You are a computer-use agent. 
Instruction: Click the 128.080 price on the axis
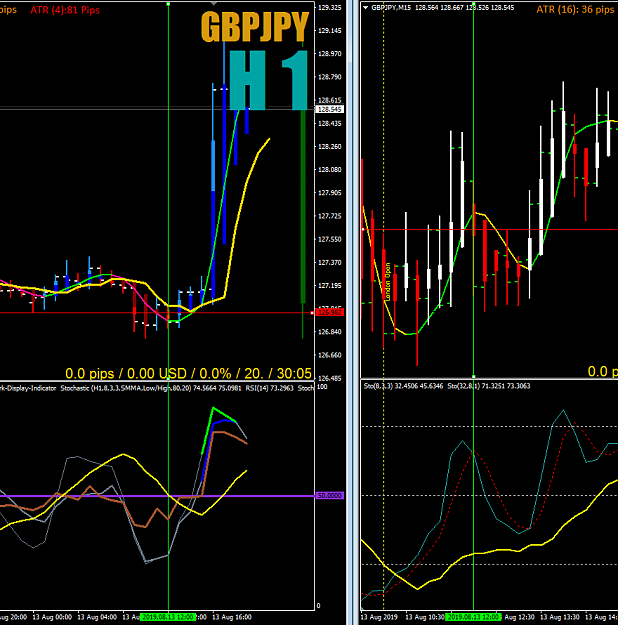click(x=329, y=170)
